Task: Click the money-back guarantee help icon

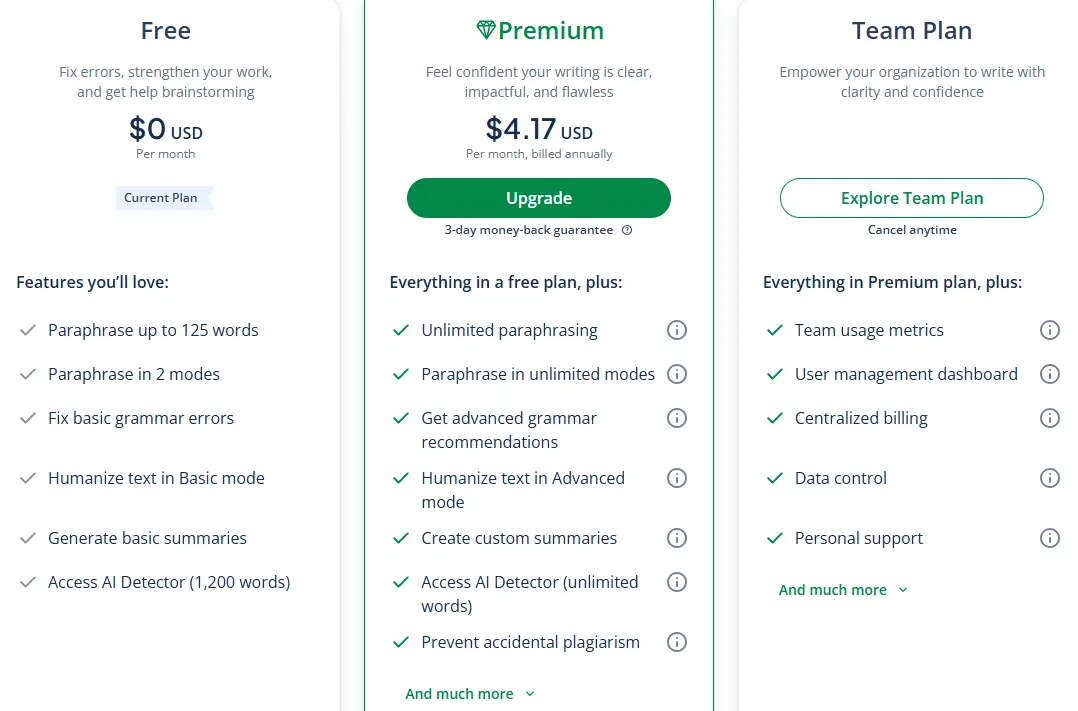Action: [627, 230]
